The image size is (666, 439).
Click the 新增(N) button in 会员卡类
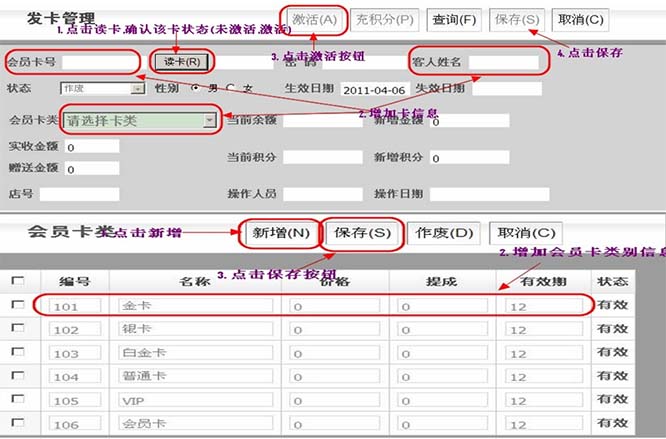pyautogui.click(x=280, y=233)
